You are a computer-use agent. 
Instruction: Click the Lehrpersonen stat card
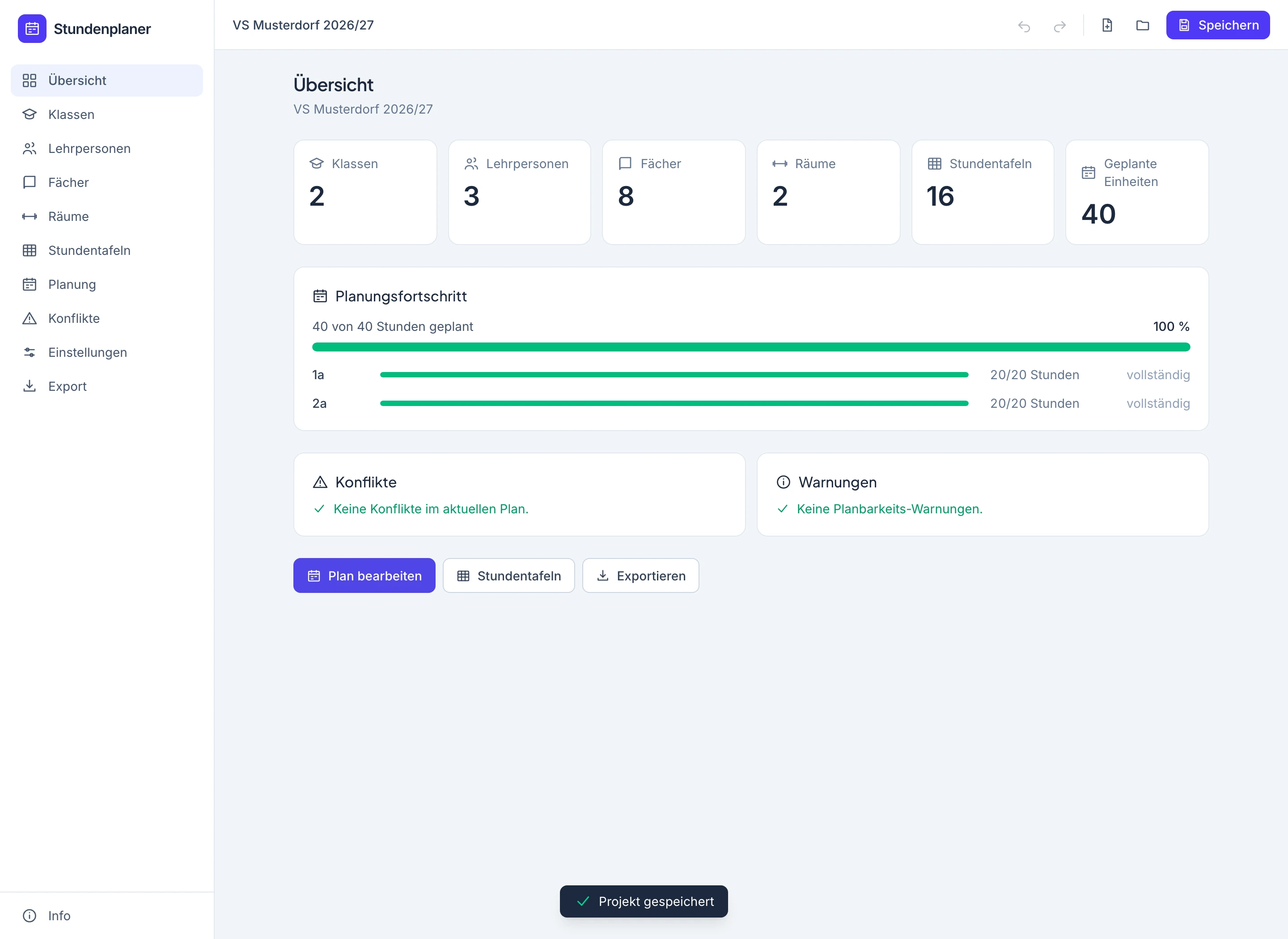click(x=520, y=193)
